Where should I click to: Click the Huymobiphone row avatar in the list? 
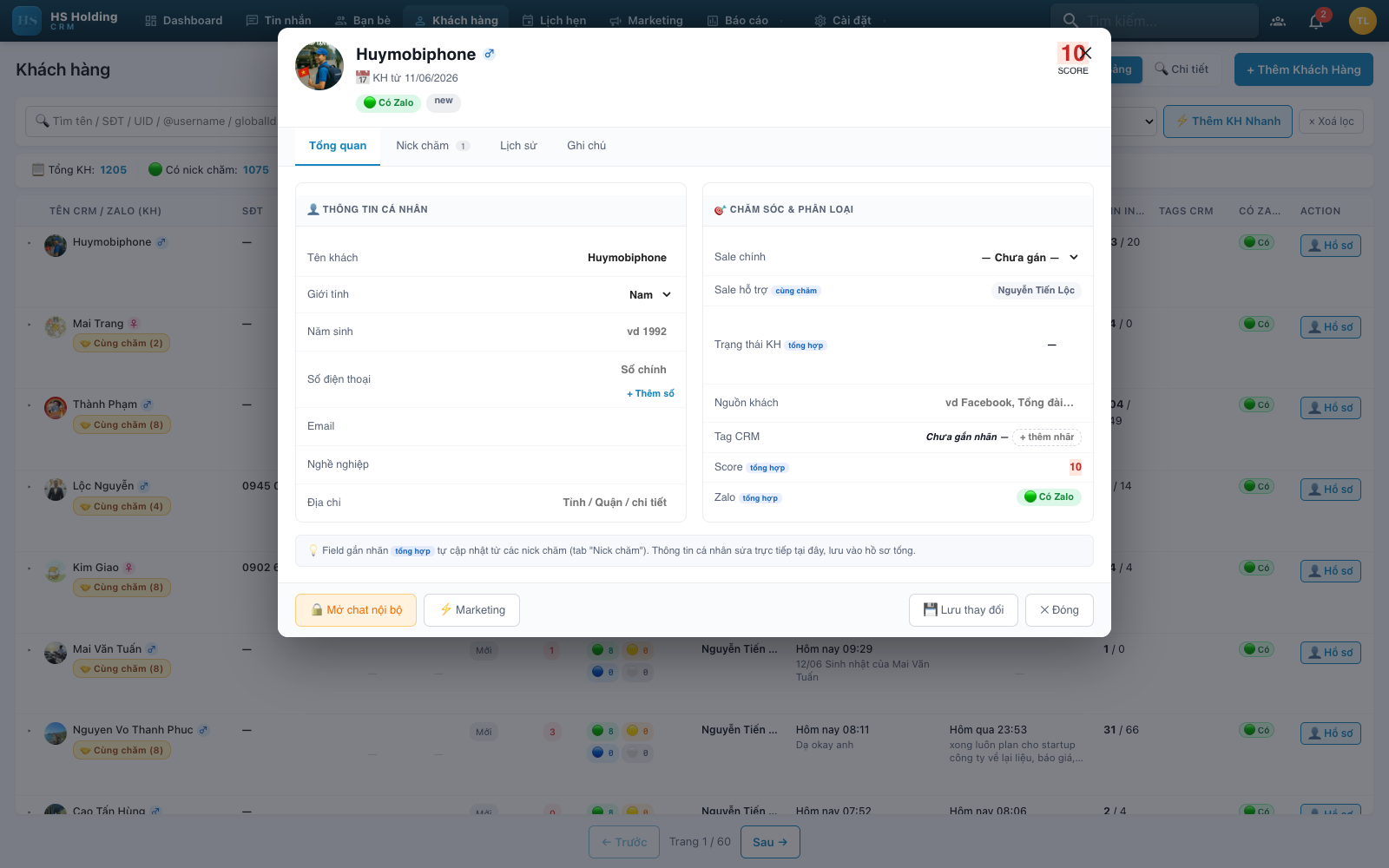coord(56,246)
